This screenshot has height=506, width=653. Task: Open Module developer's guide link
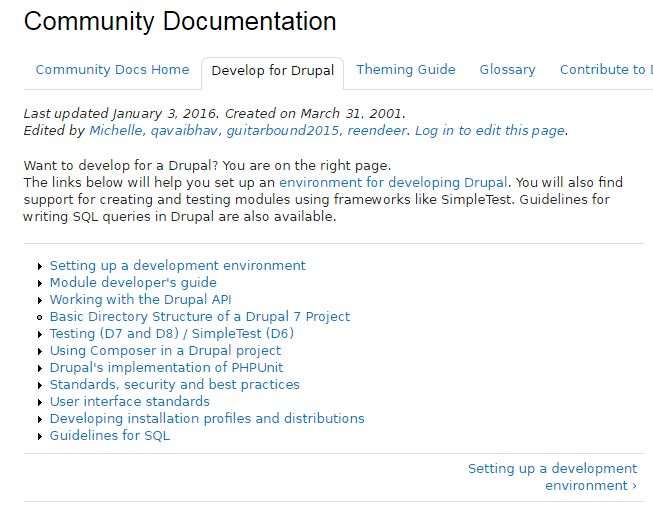[x=133, y=283]
